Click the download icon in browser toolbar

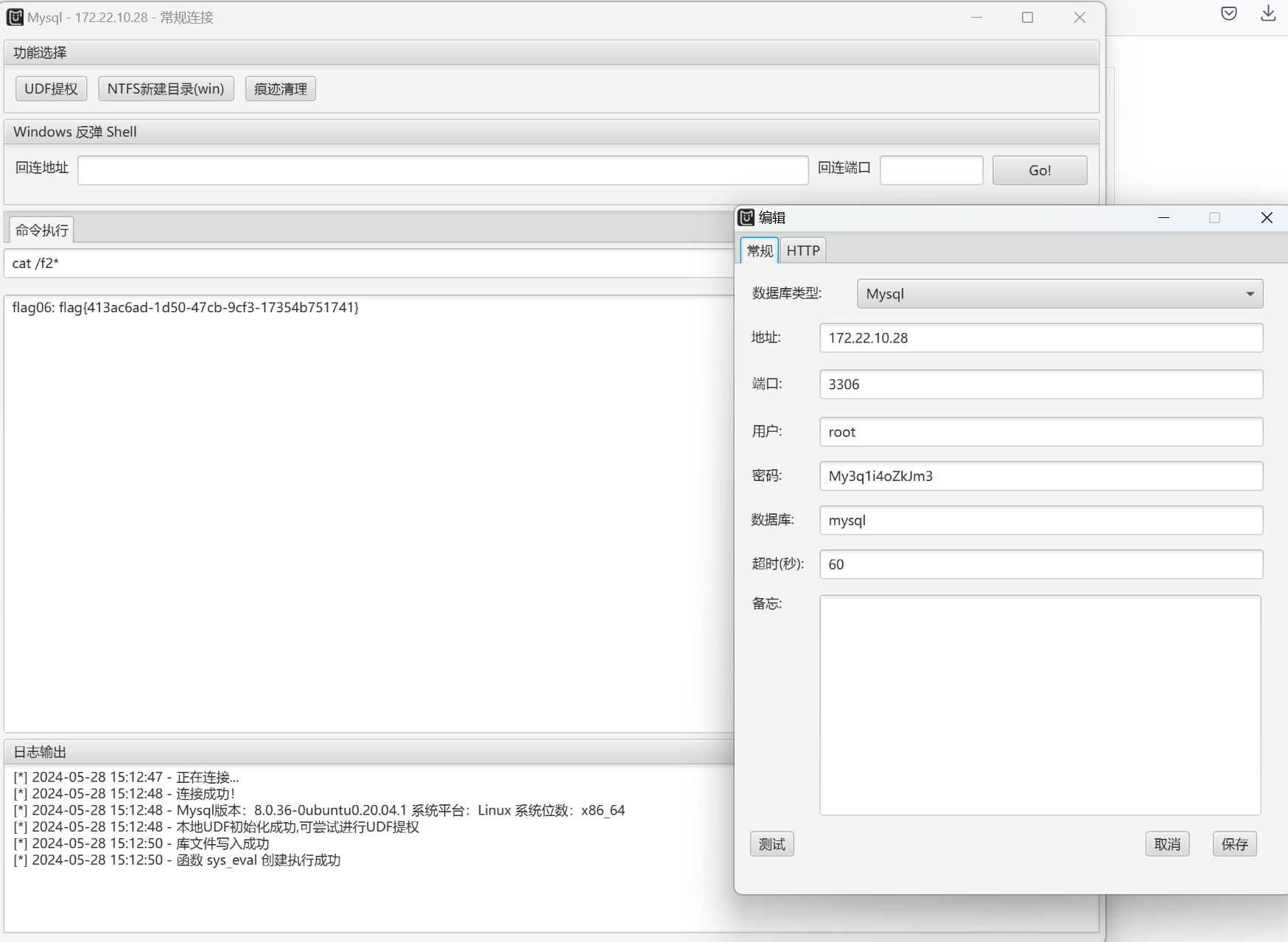tap(1267, 13)
